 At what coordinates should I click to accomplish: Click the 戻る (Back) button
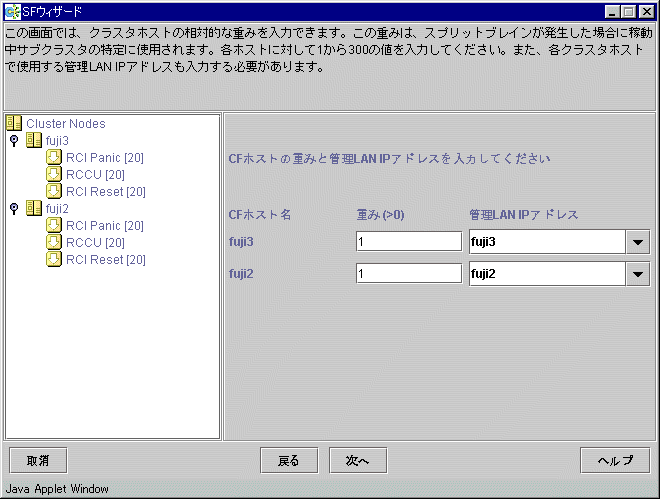pos(289,461)
